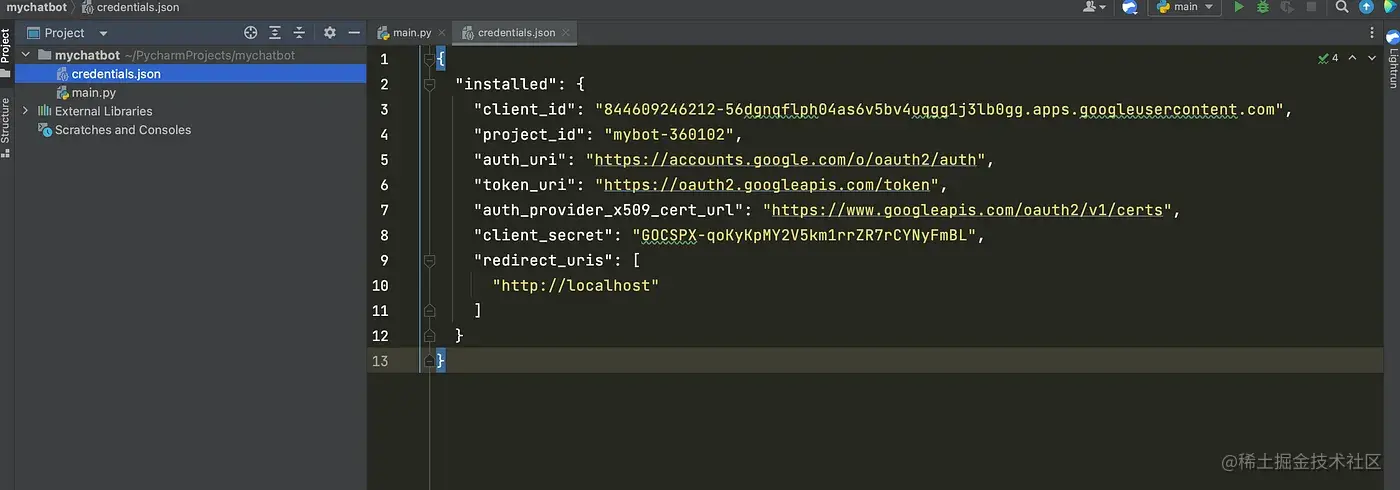Viewport: 1400px width, 490px height.
Task: Select main.py in the project tree
Action: point(190,92)
